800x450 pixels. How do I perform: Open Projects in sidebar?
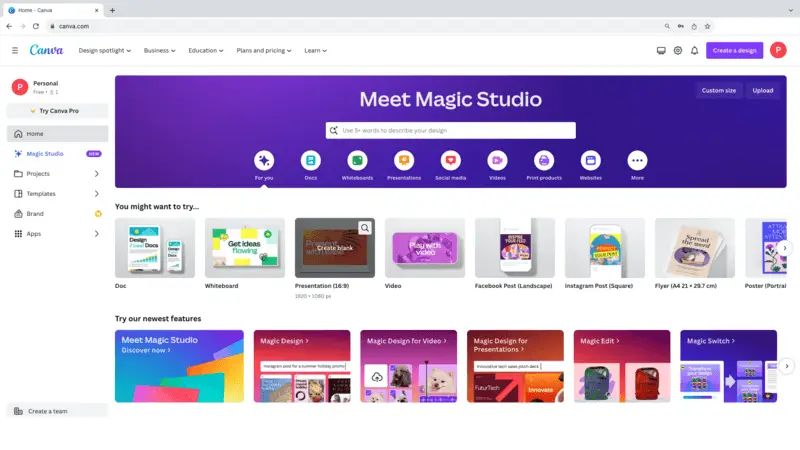coord(57,174)
